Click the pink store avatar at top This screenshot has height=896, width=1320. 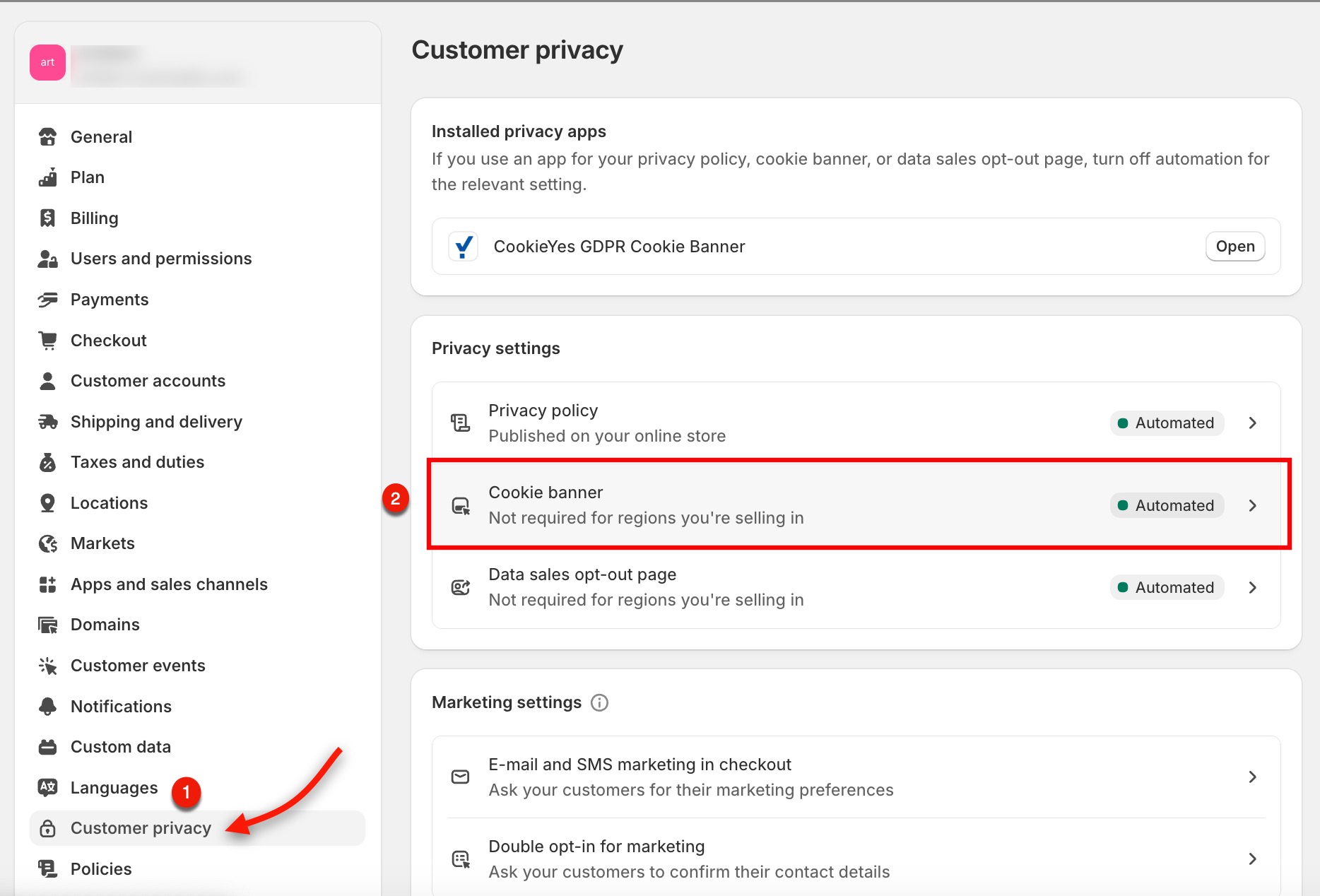click(47, 62)
